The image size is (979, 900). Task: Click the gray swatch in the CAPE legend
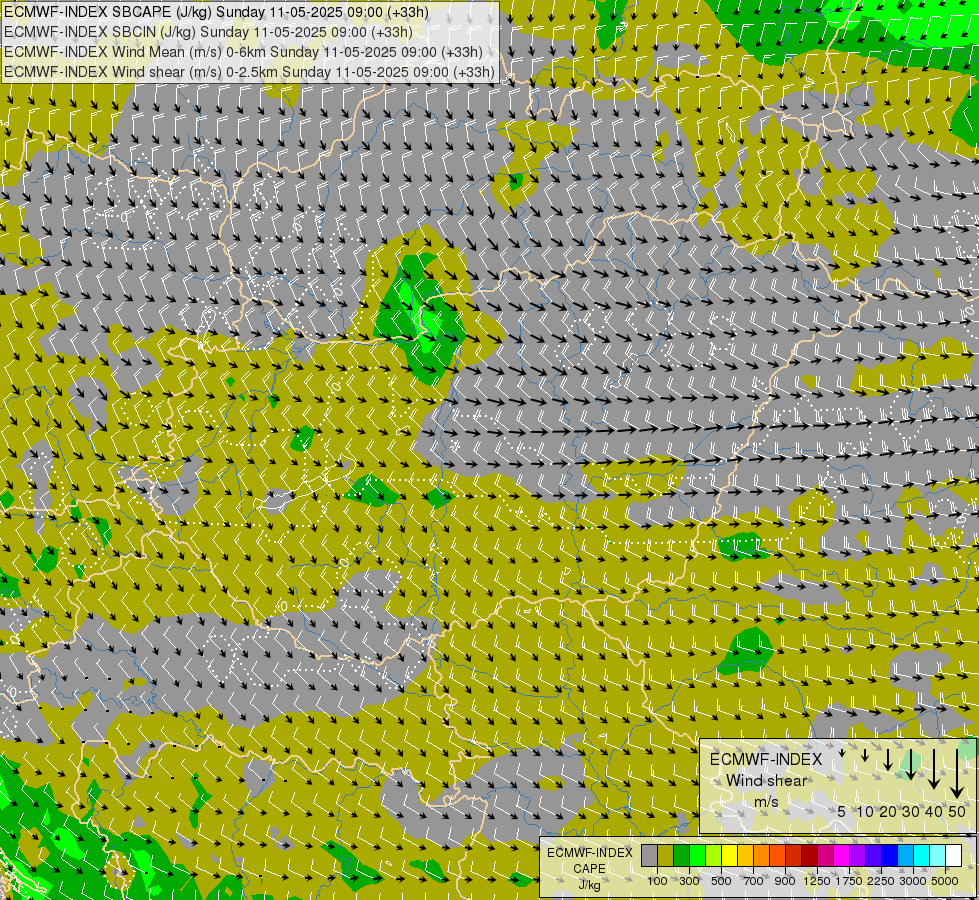coord(649,855)
